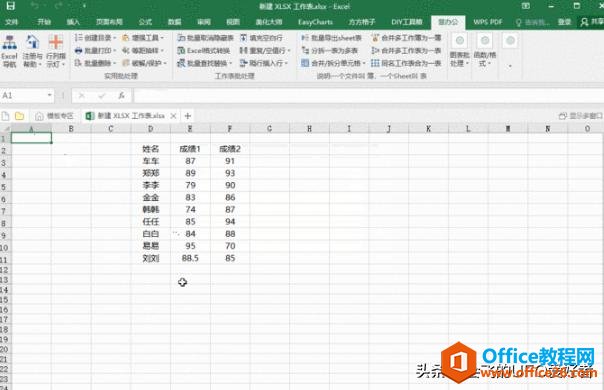Click 合并多工作簿为一簿 tool
Screen dimensions: 604x390
point(406,38)
